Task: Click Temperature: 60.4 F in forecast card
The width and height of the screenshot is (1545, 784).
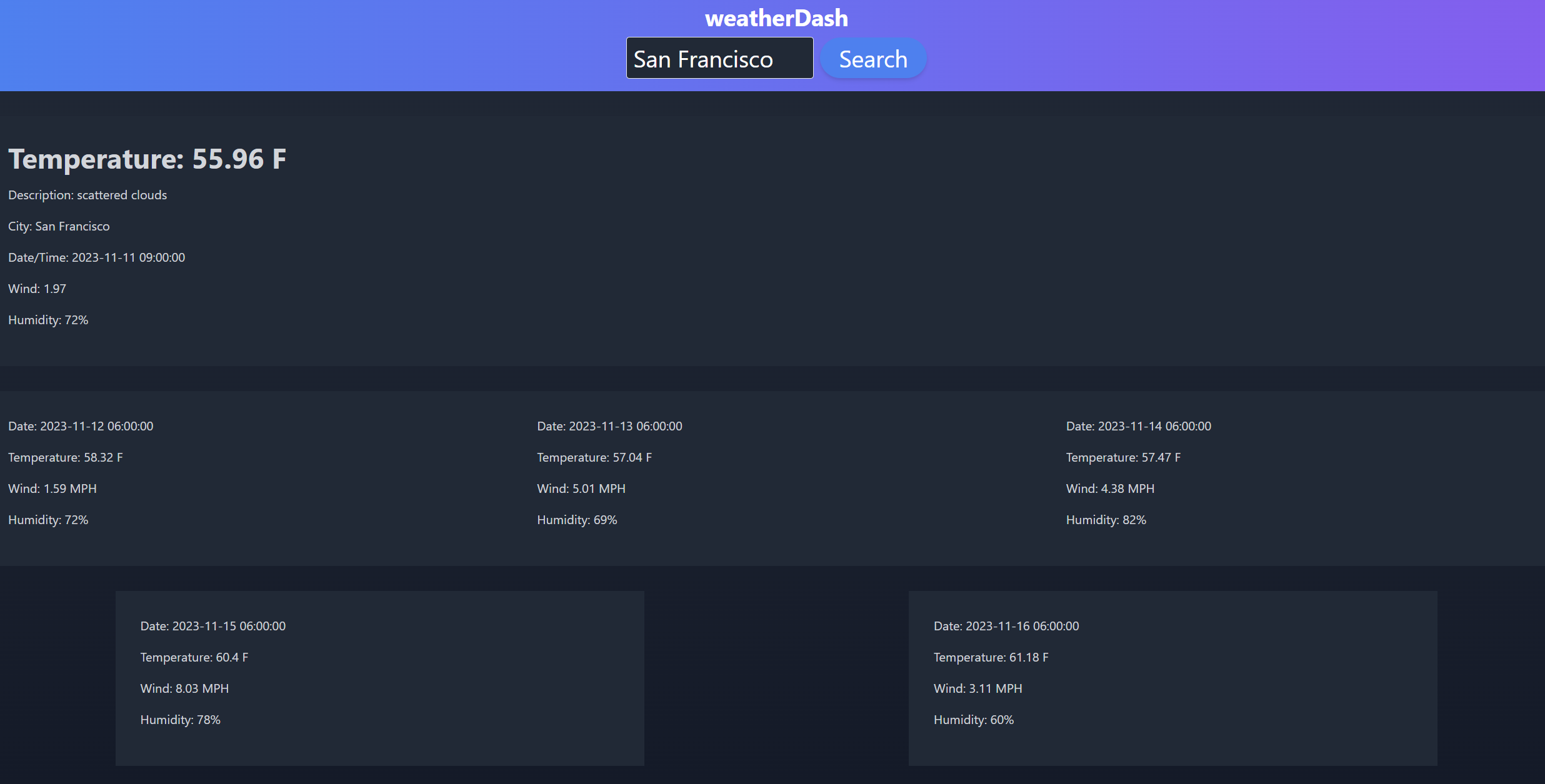Action: coord(194,657)
